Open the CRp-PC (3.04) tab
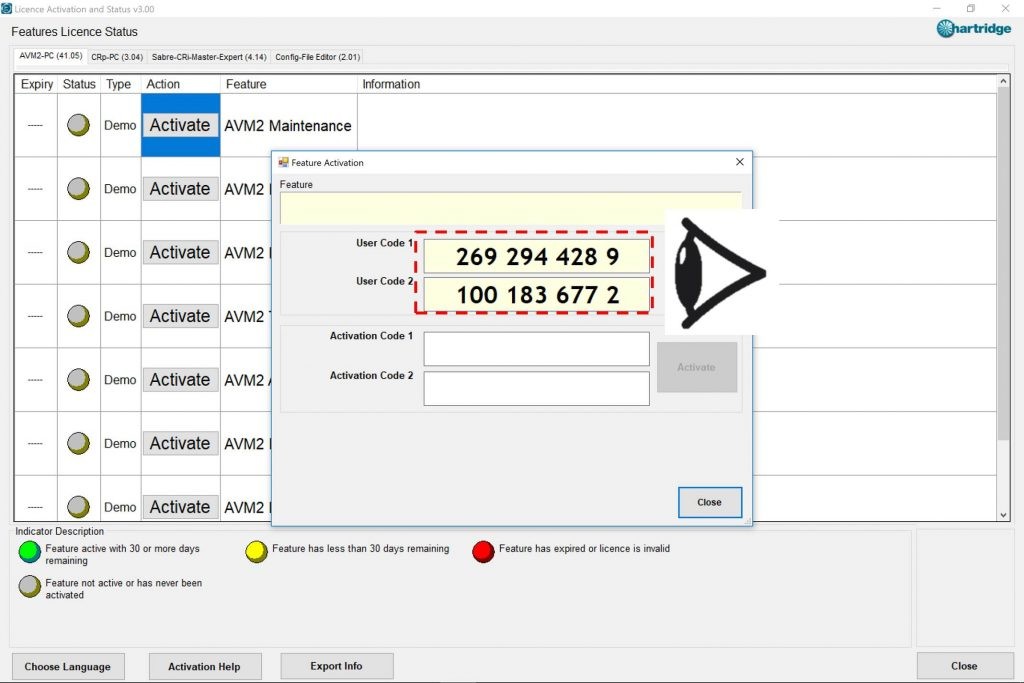 [x=117, y=57]
